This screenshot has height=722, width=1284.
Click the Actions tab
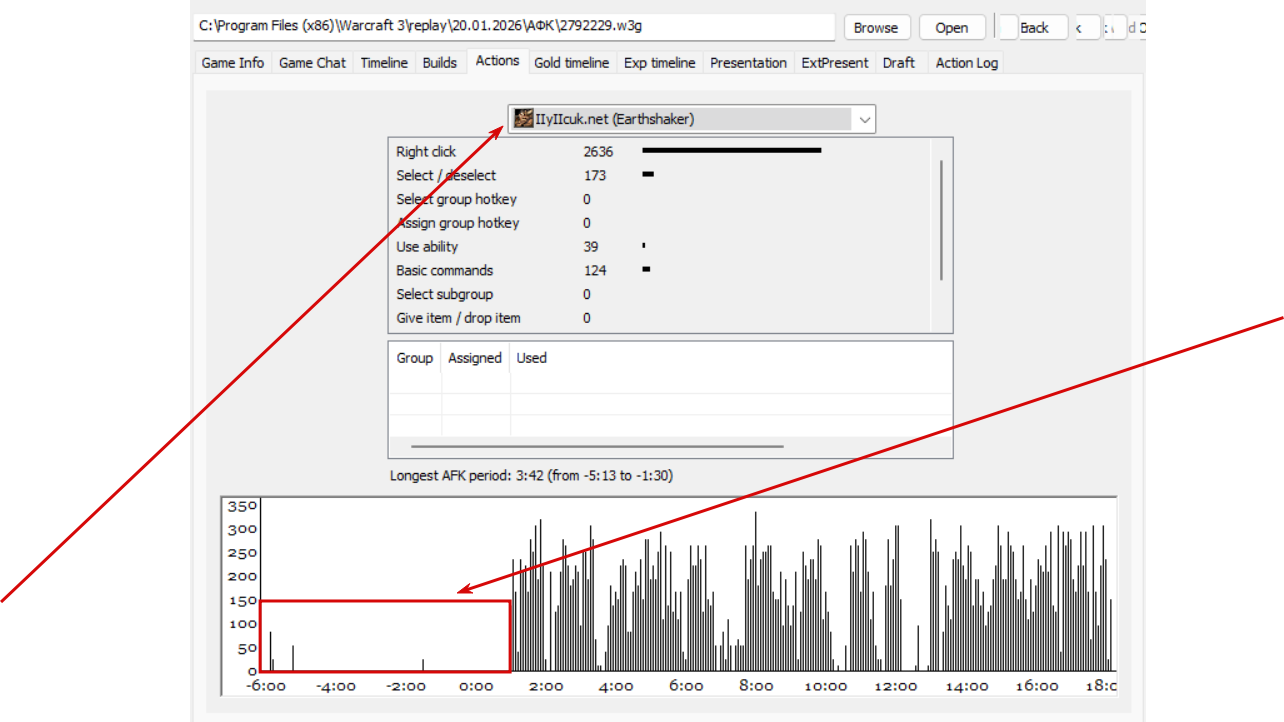click(x=497, y=60)
